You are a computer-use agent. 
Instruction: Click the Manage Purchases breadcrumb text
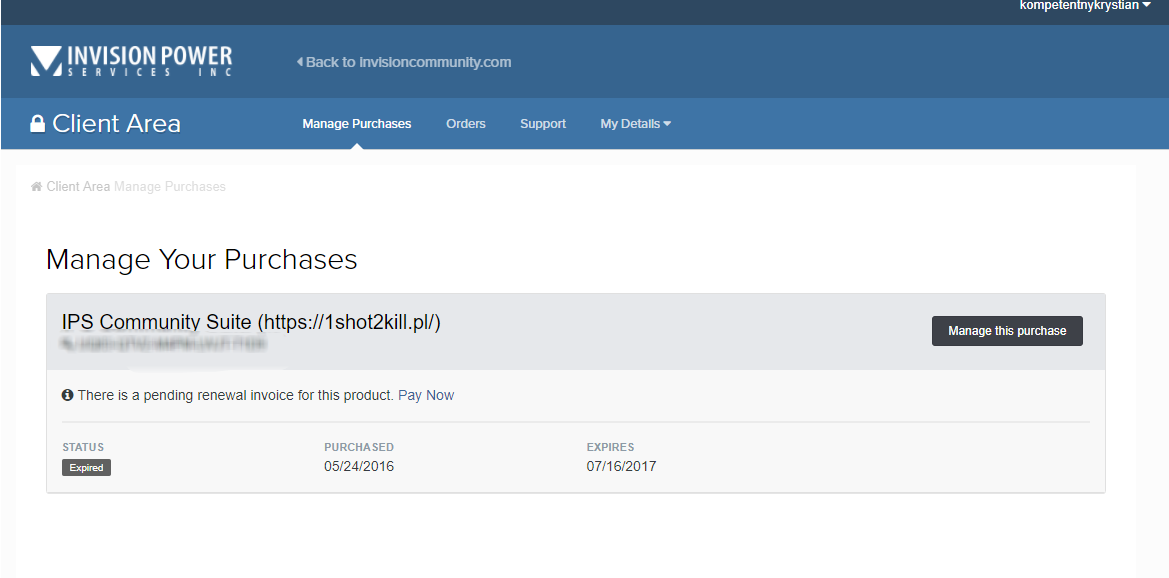pyautogui.click(x=170, y=187)
